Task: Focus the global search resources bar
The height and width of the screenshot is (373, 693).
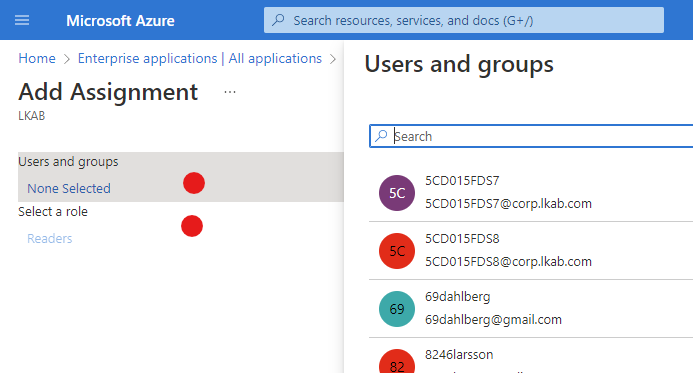Action: coord(464,20)
